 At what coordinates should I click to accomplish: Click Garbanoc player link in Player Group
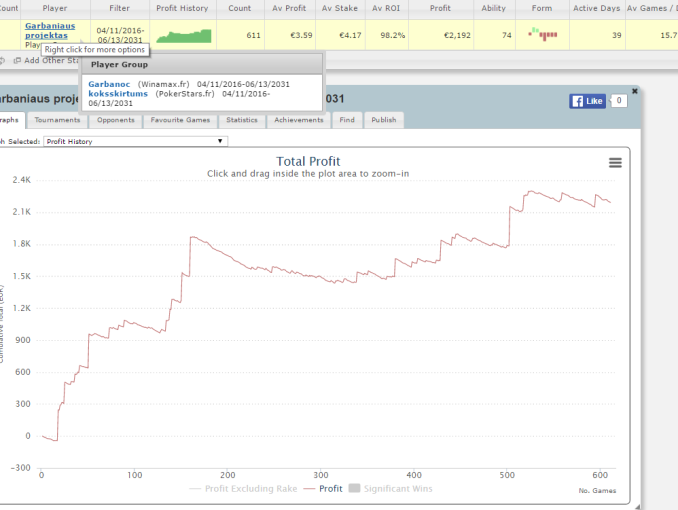tap(109, 83)
